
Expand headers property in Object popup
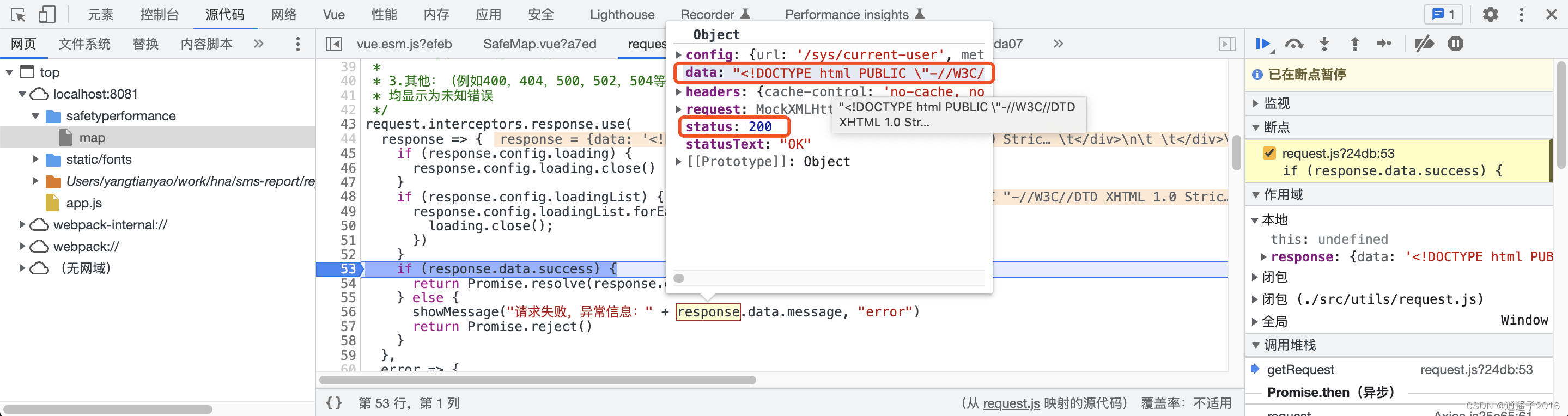click(679, 92)
